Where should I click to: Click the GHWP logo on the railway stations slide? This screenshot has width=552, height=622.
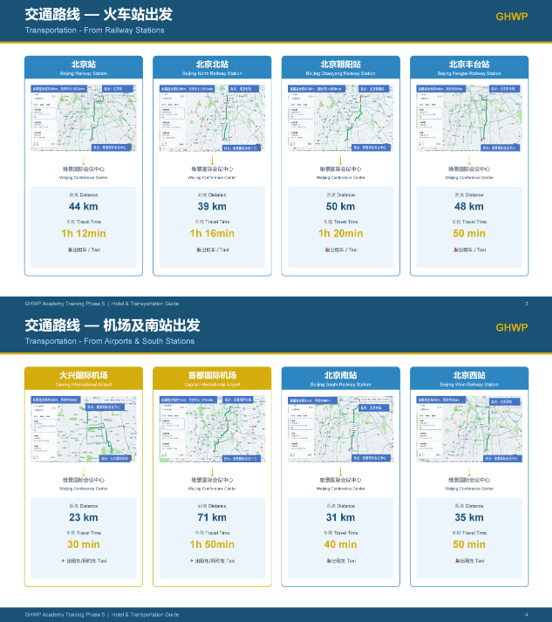point(512,17)
